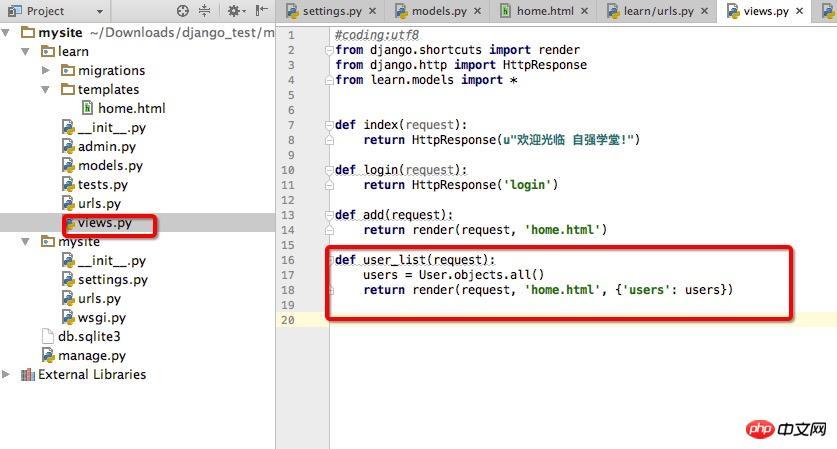Select the migrations folder in tree
Screen dimensions: 837x449
click(111, 70)
